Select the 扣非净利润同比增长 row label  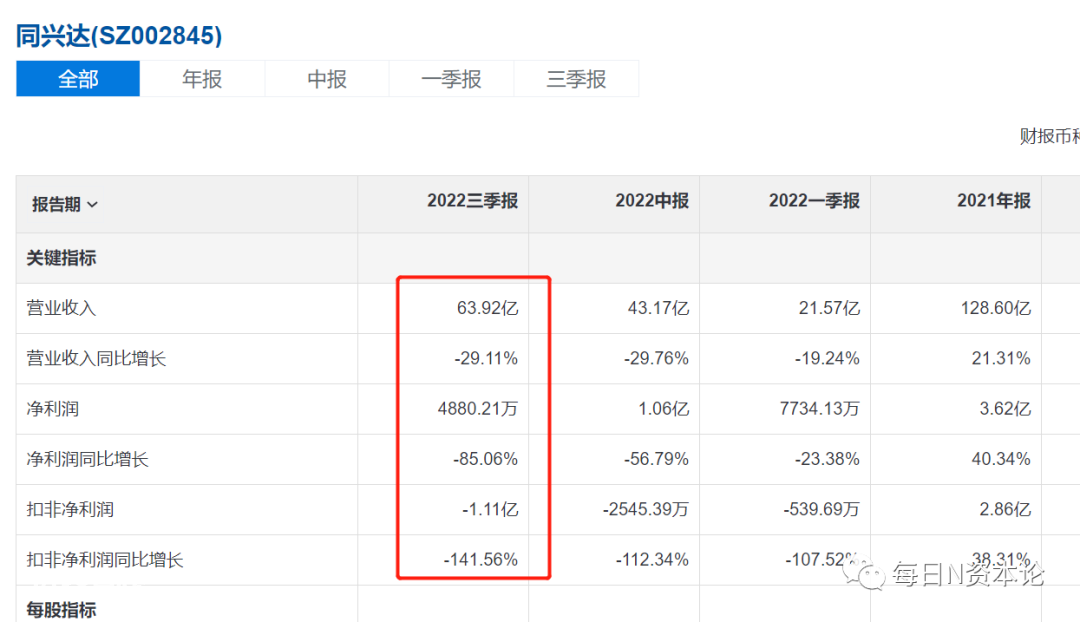(105, 559)
